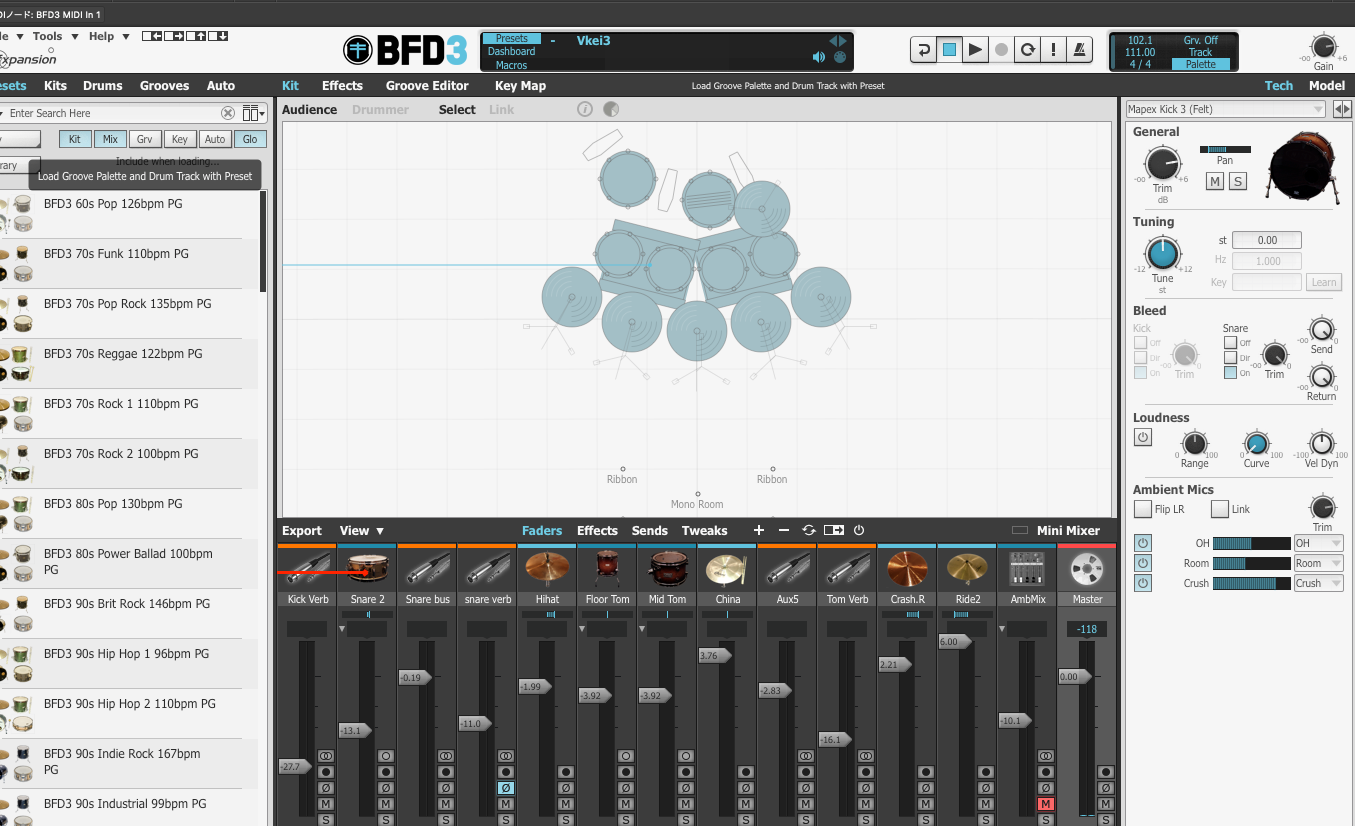Screen dimensions: 1355x826
Task: Toggle the Crush ambient mic power button
Action: tap(1143, 583)
